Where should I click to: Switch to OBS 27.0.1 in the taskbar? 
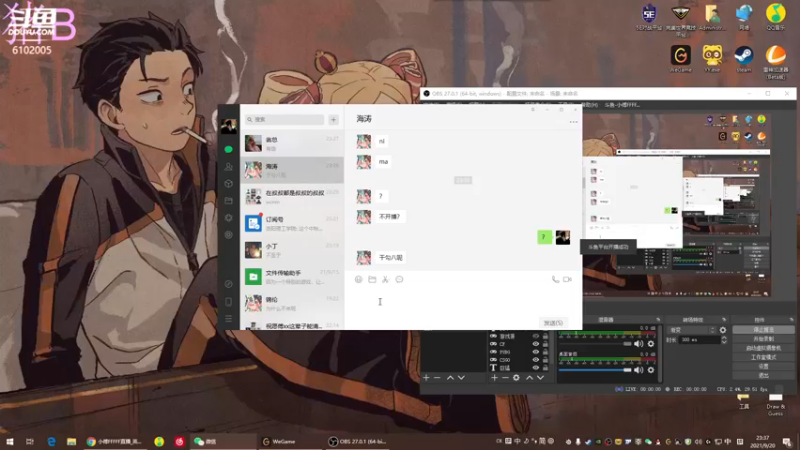point(357,441)
